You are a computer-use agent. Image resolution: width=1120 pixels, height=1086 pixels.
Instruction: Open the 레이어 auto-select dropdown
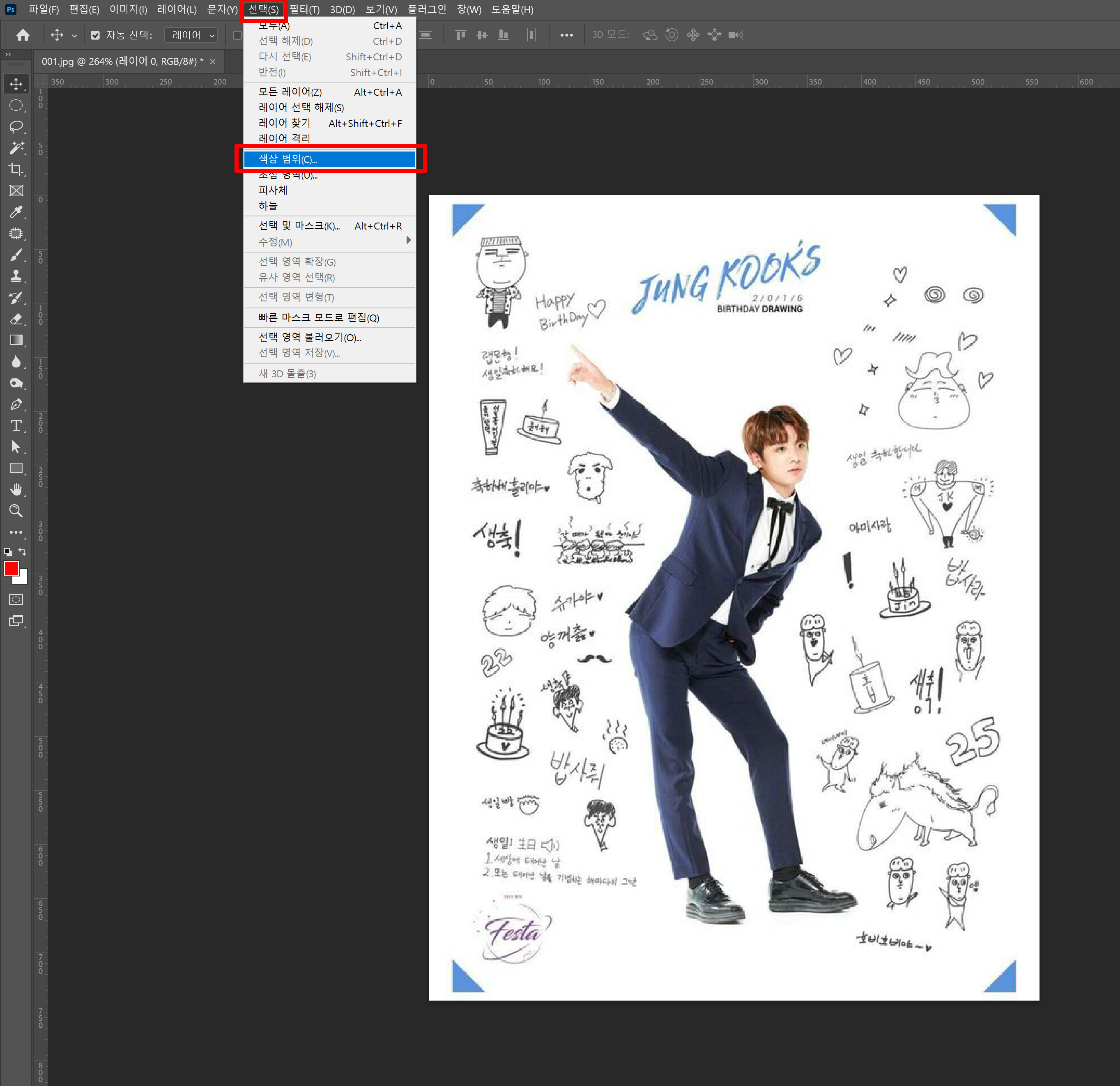tap(191, 35)
